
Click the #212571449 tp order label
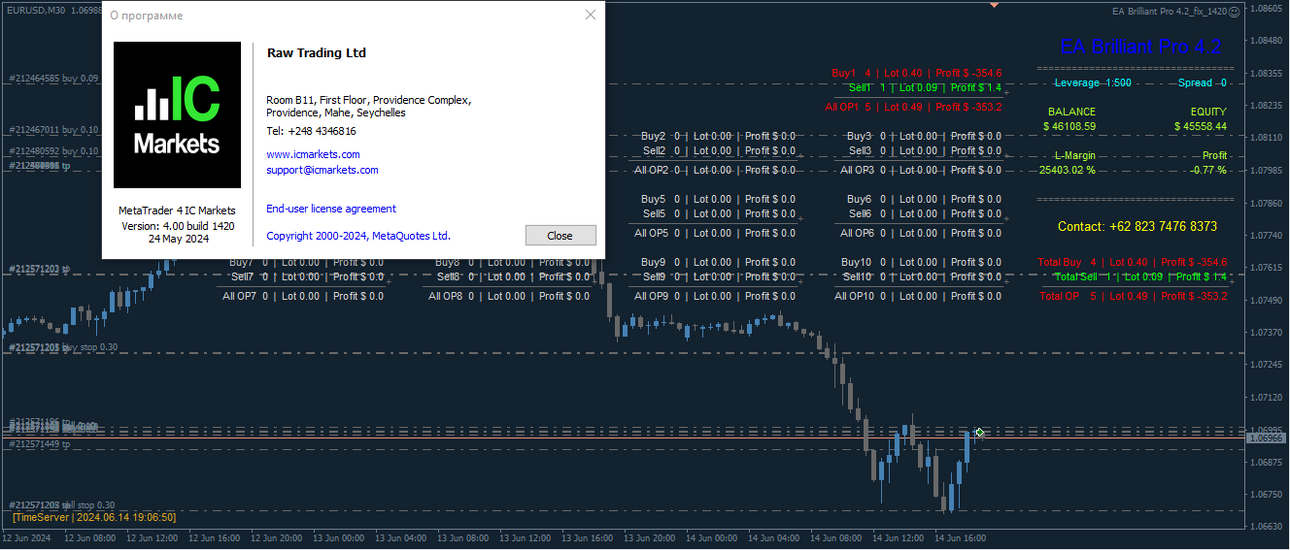(40, 443)
